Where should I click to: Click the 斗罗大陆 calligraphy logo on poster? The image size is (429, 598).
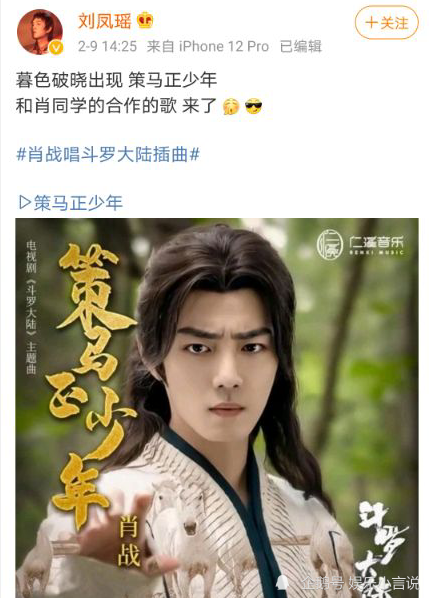click(381, 549)
